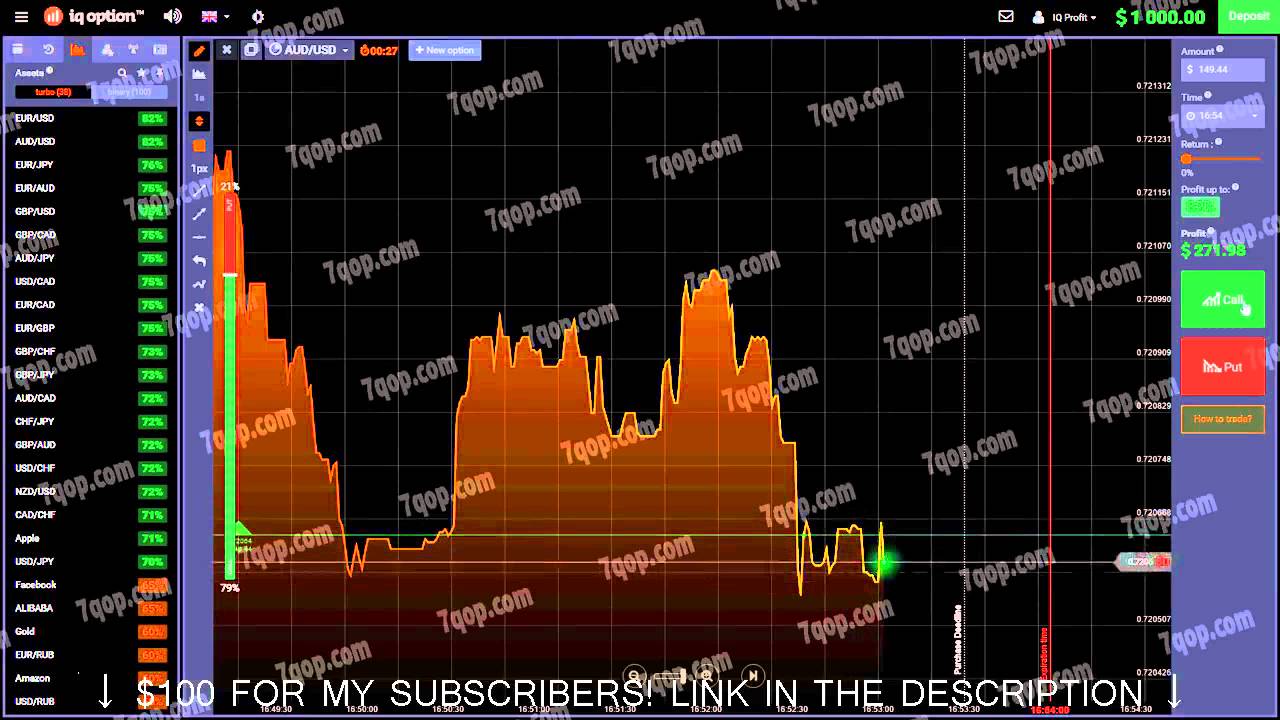
Task: Undo last drawing with back arrow
Action: pos(199,260)
